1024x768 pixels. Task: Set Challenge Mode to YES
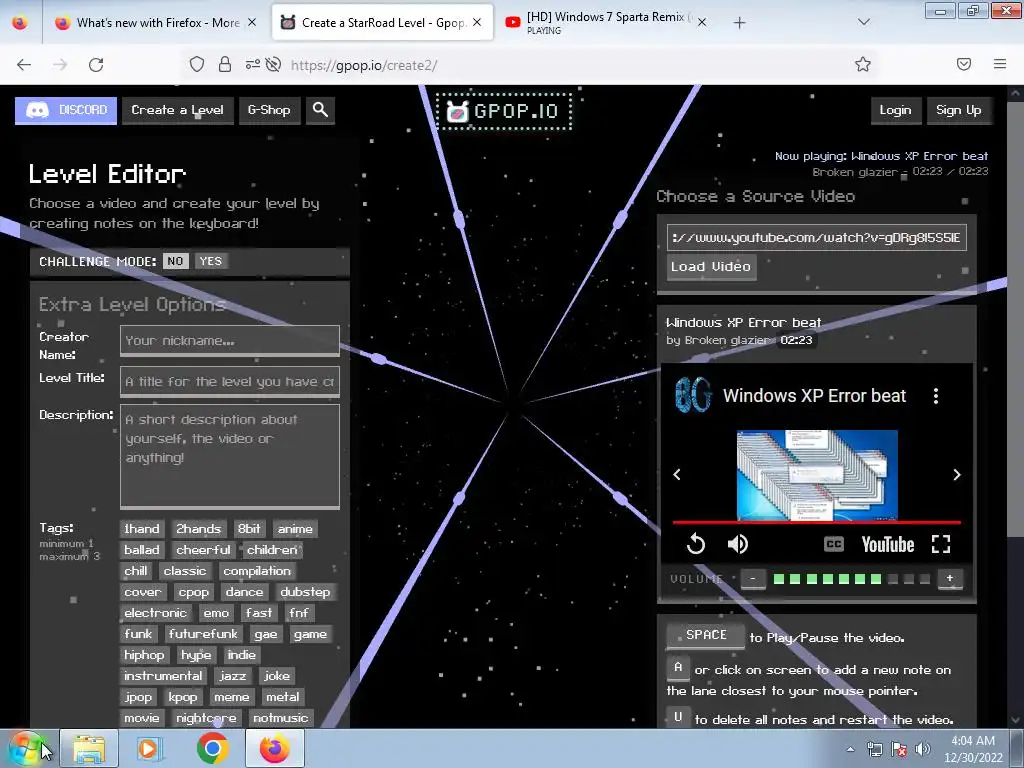point(210,261)
